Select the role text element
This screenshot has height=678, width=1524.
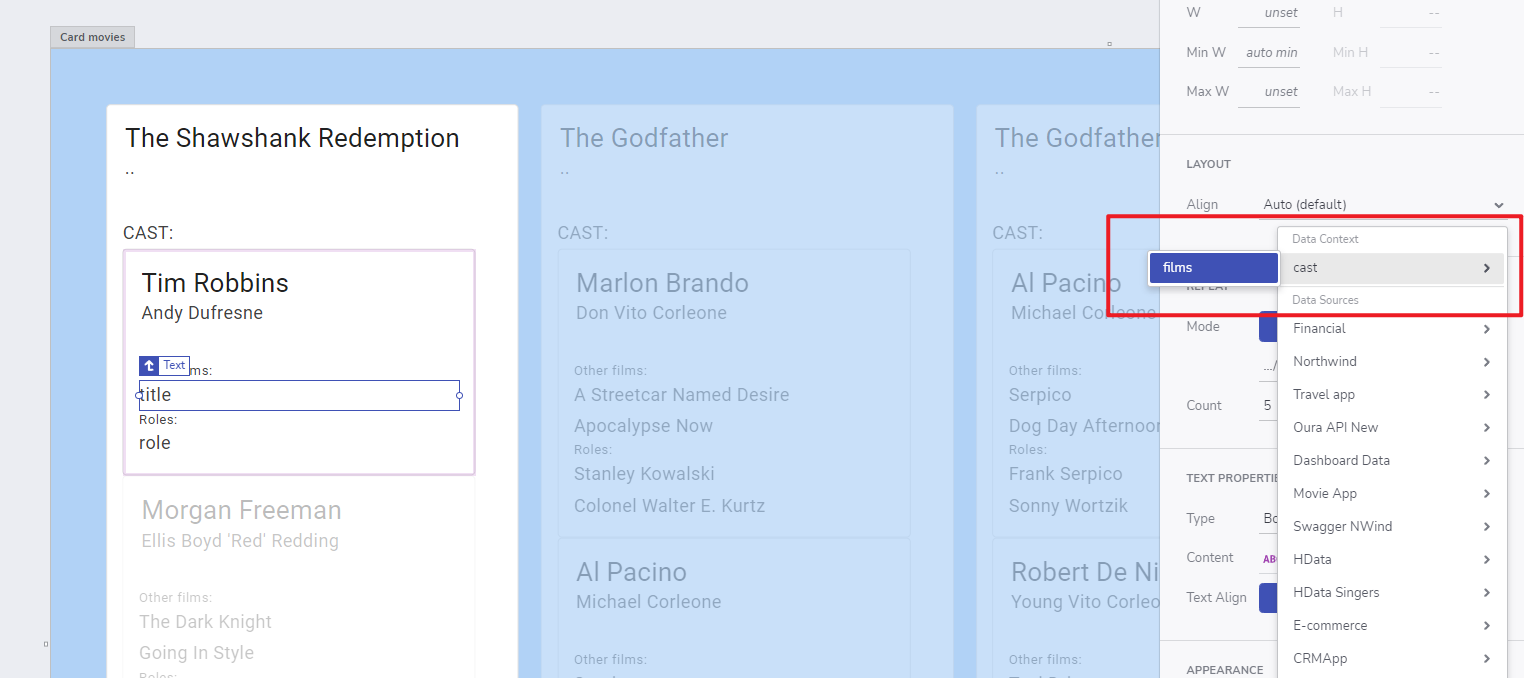[x=155, y=443]
